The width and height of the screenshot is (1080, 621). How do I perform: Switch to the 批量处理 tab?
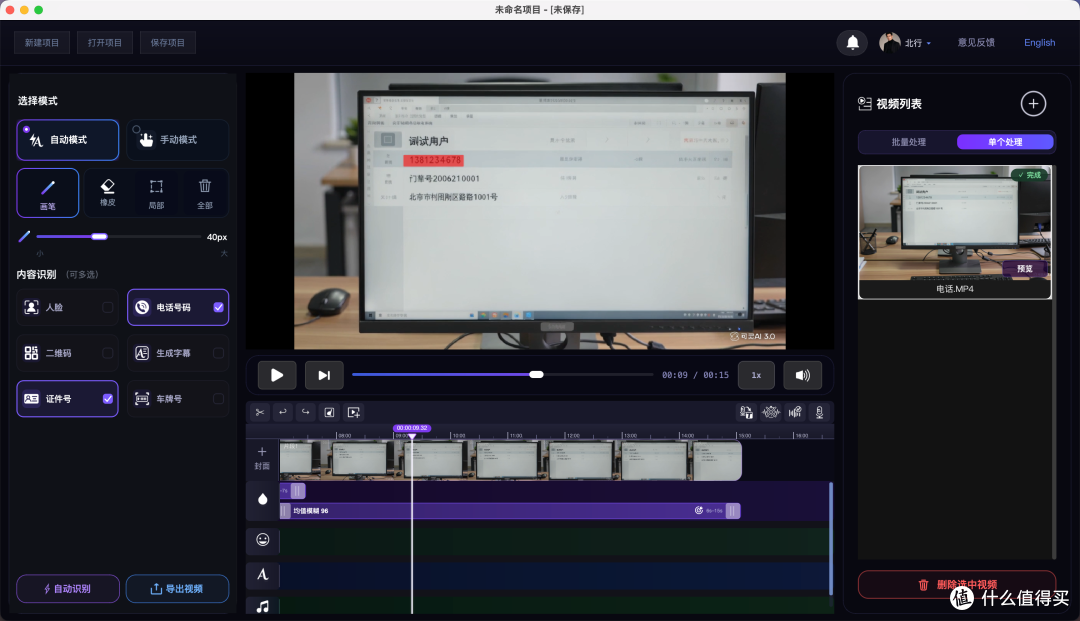tap(908, 142)
